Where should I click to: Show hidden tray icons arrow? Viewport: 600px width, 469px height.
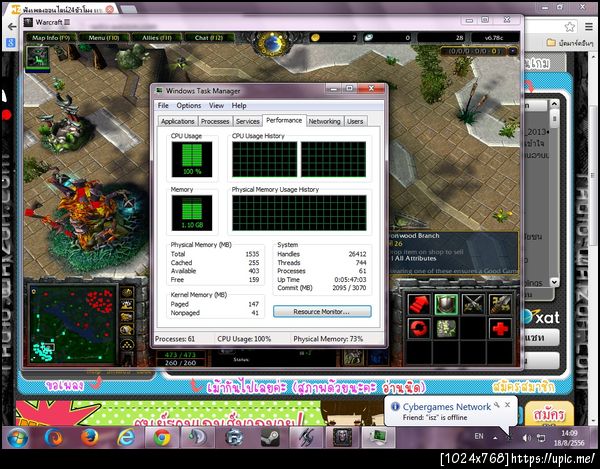pos(495,438)
